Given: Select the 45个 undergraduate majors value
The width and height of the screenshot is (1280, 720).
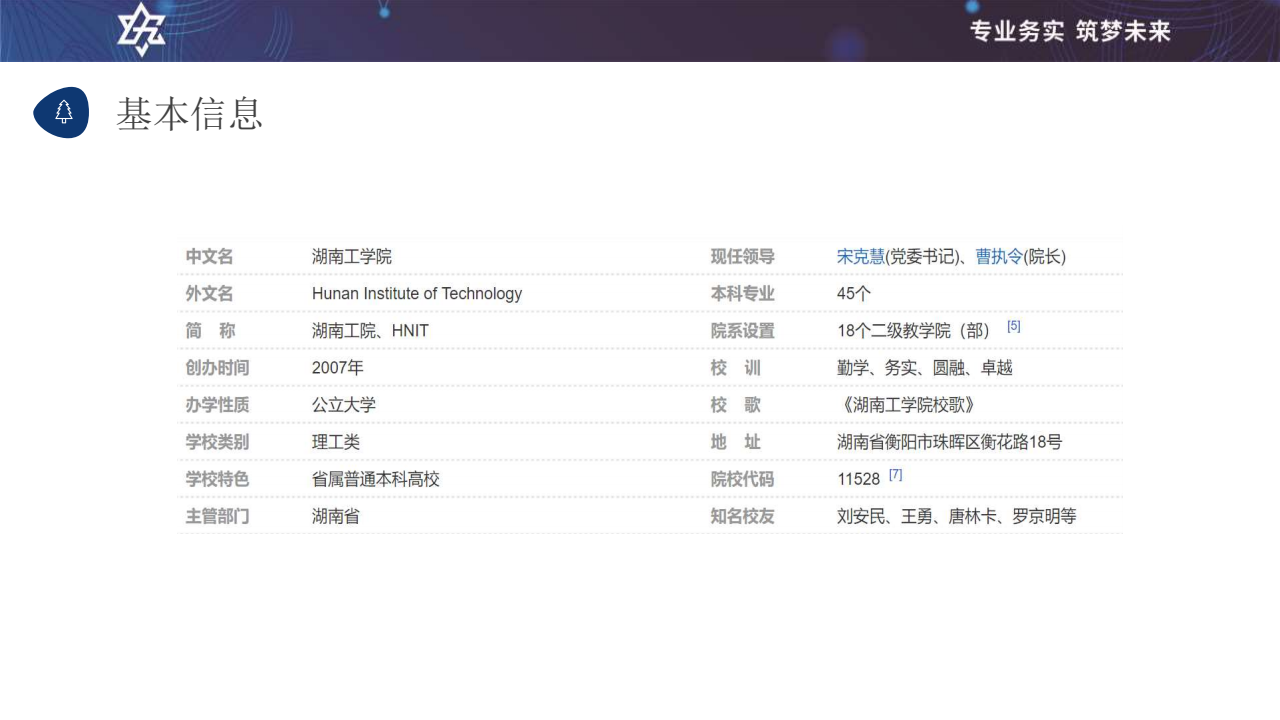Looking at the screenshot, I should click(x=853, y=294).
